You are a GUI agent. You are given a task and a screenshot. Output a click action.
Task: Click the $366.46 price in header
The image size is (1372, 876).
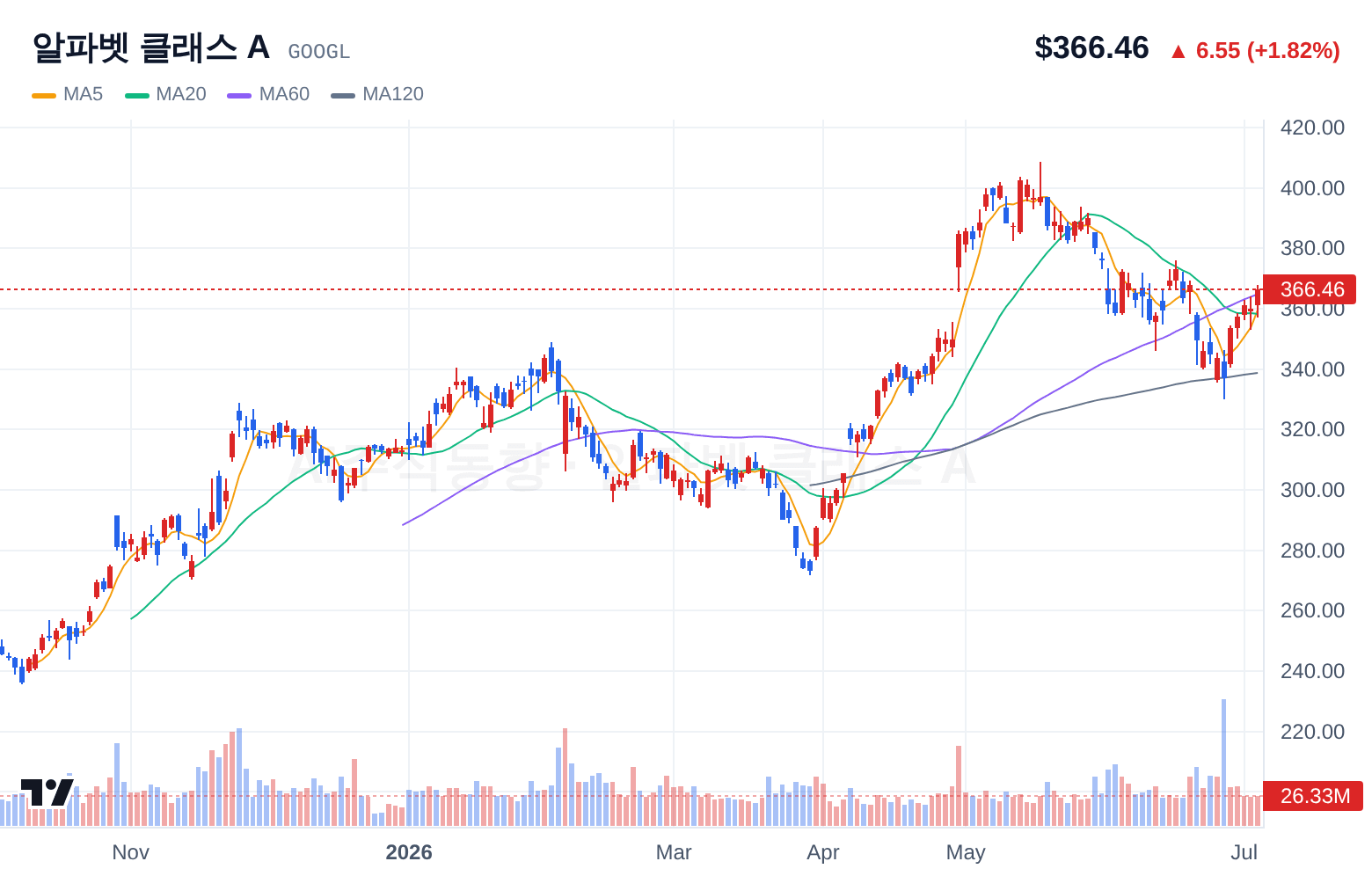pos(1091,48)
